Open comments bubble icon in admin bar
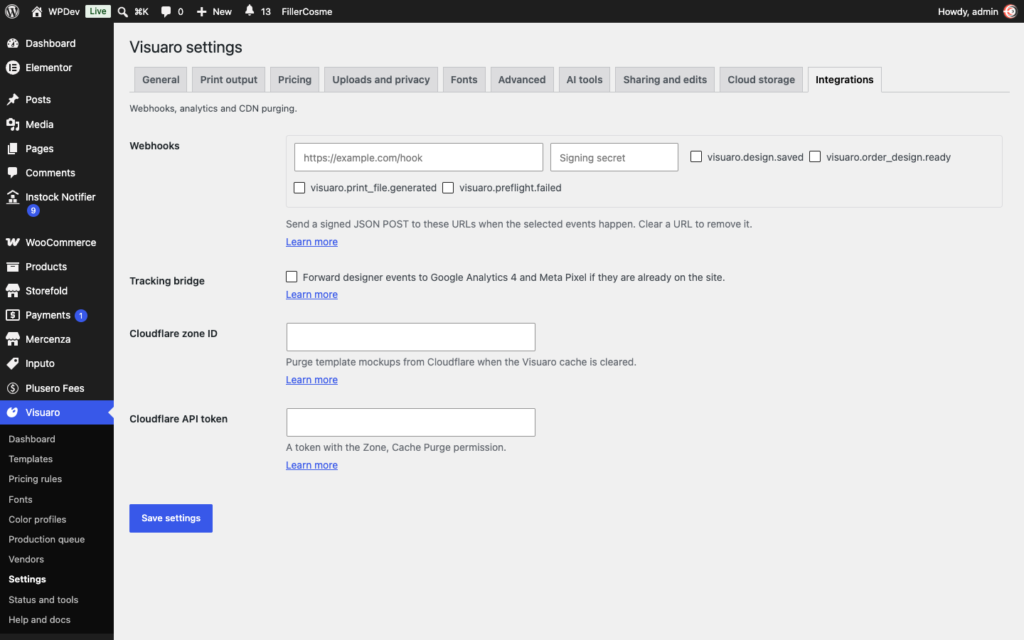The image size is (1024, 640). click(166, 12)
